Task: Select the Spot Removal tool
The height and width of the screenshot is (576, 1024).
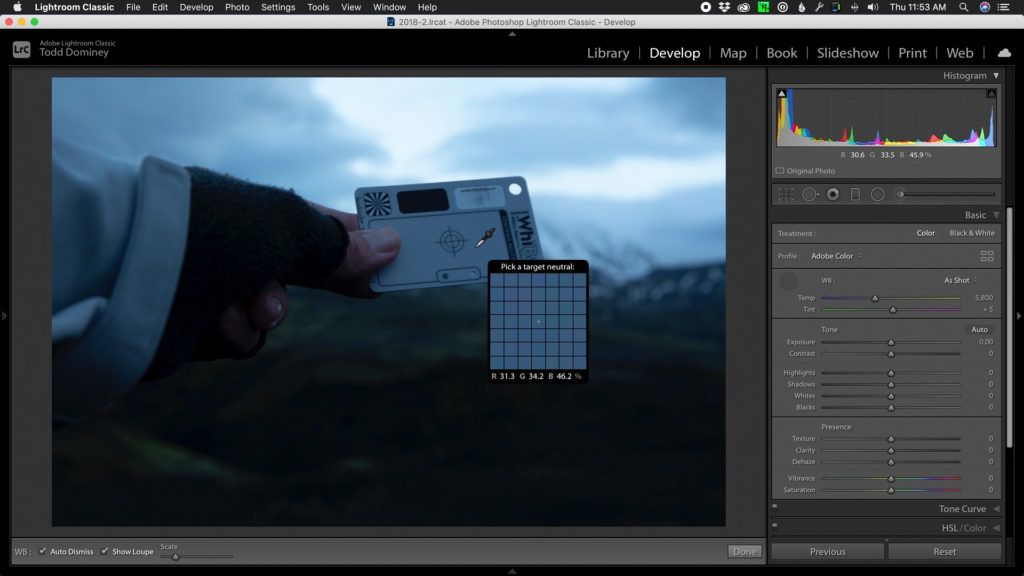Action: (x=809, y=194)
